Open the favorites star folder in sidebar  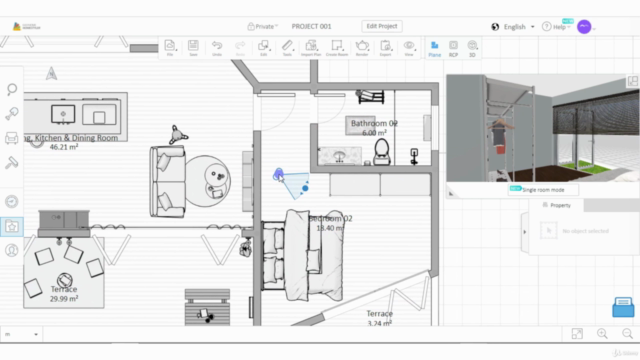pyautogui.click(x=12, y=227)
